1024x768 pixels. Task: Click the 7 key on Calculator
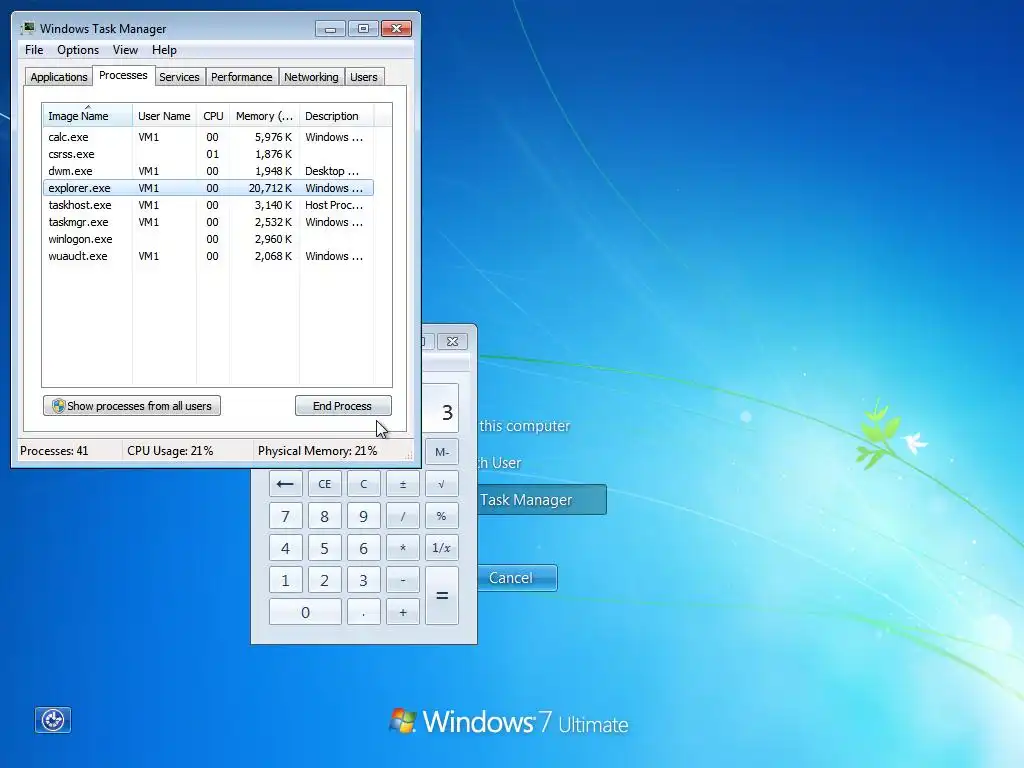(285, 516)
